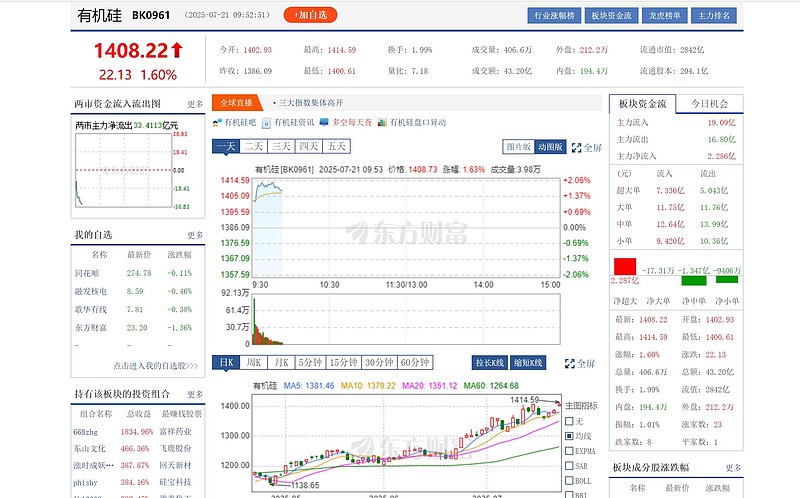Image resolution: width=800 pixels, height=498 pixels.
Task: Select the 三天 intraday tab
Action: coord(281,146)
